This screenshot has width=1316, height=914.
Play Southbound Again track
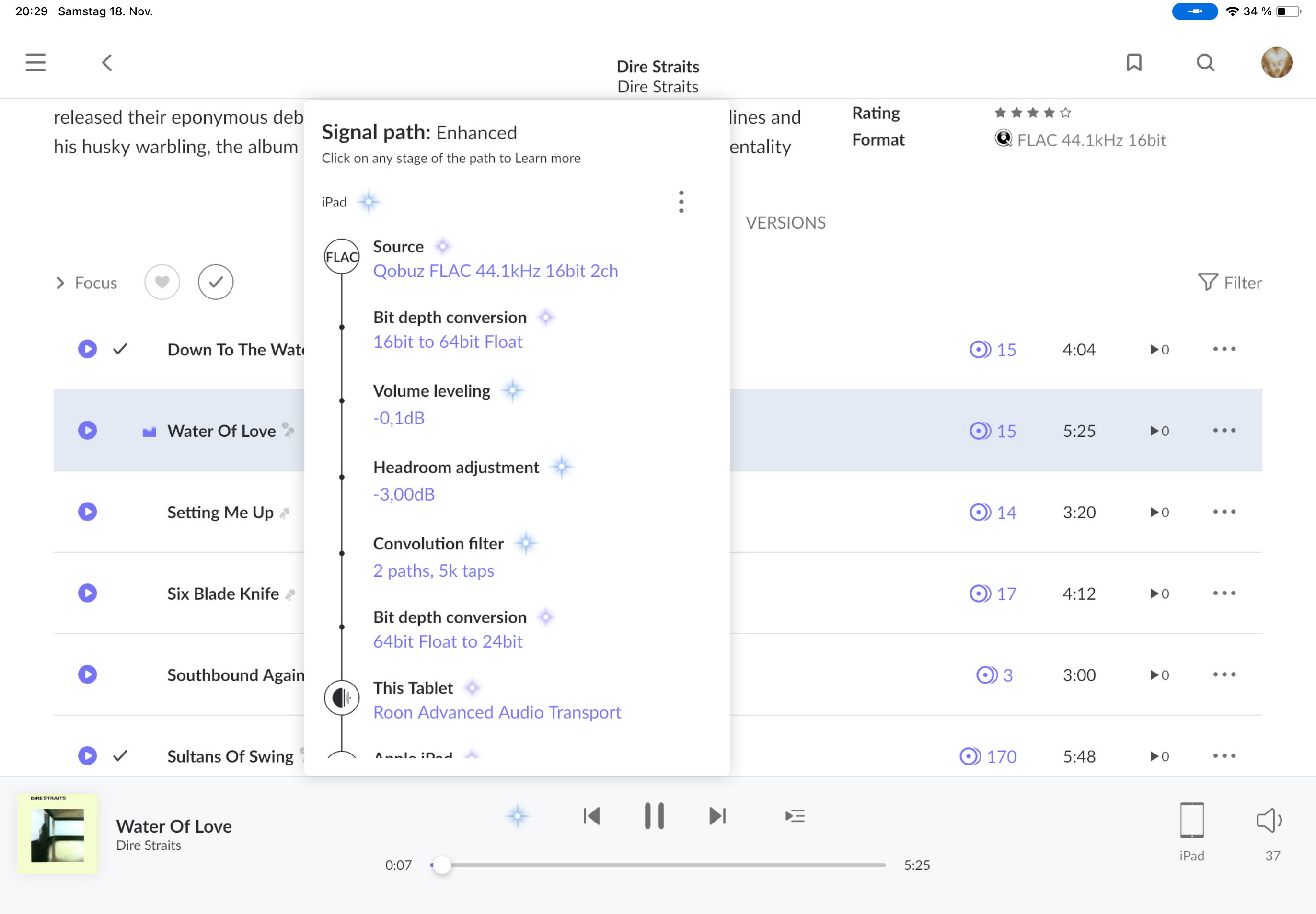pos(87,674)
